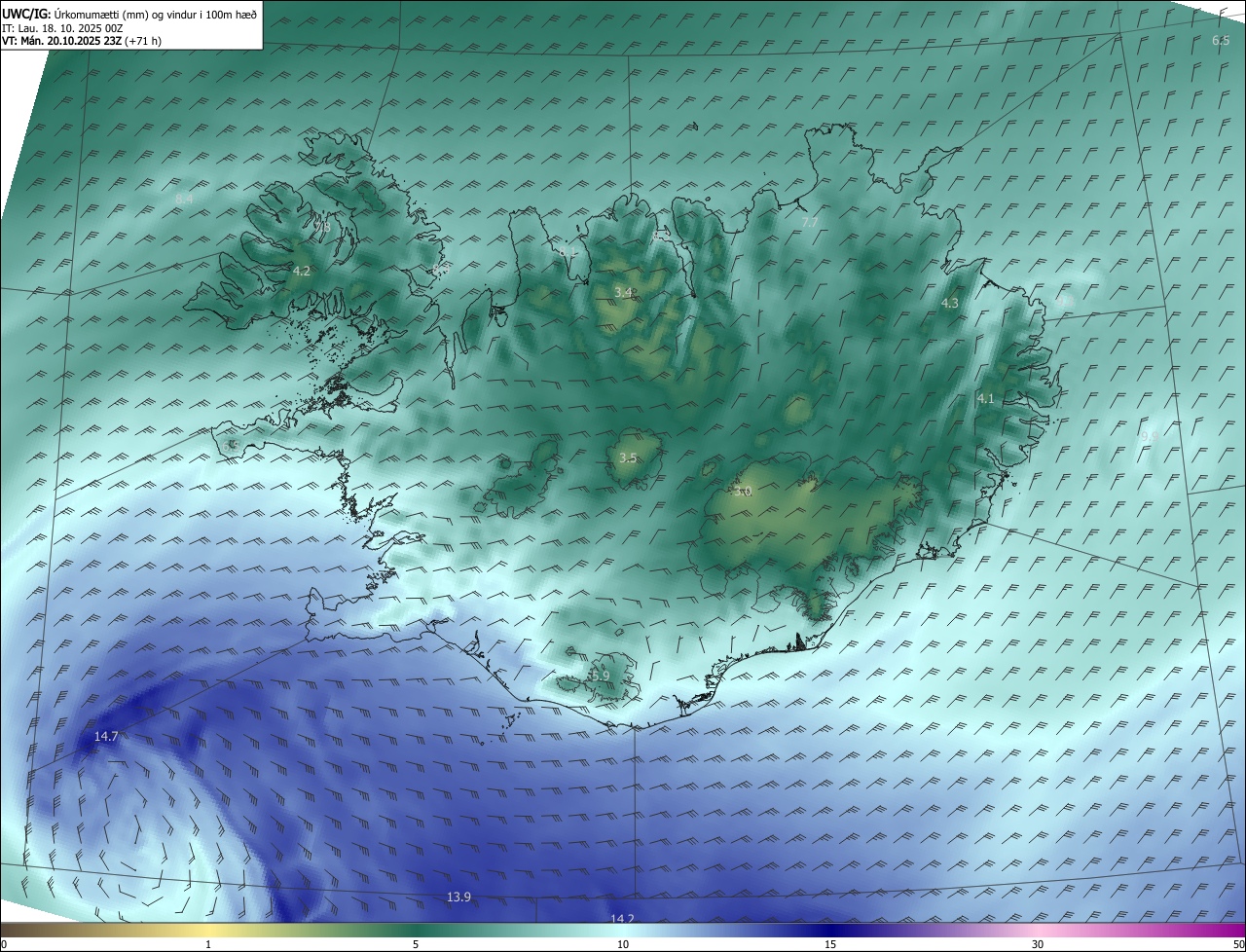Click the '1' tick on the color scale
The image size is (1246, 952).
(x=209, y=944)
